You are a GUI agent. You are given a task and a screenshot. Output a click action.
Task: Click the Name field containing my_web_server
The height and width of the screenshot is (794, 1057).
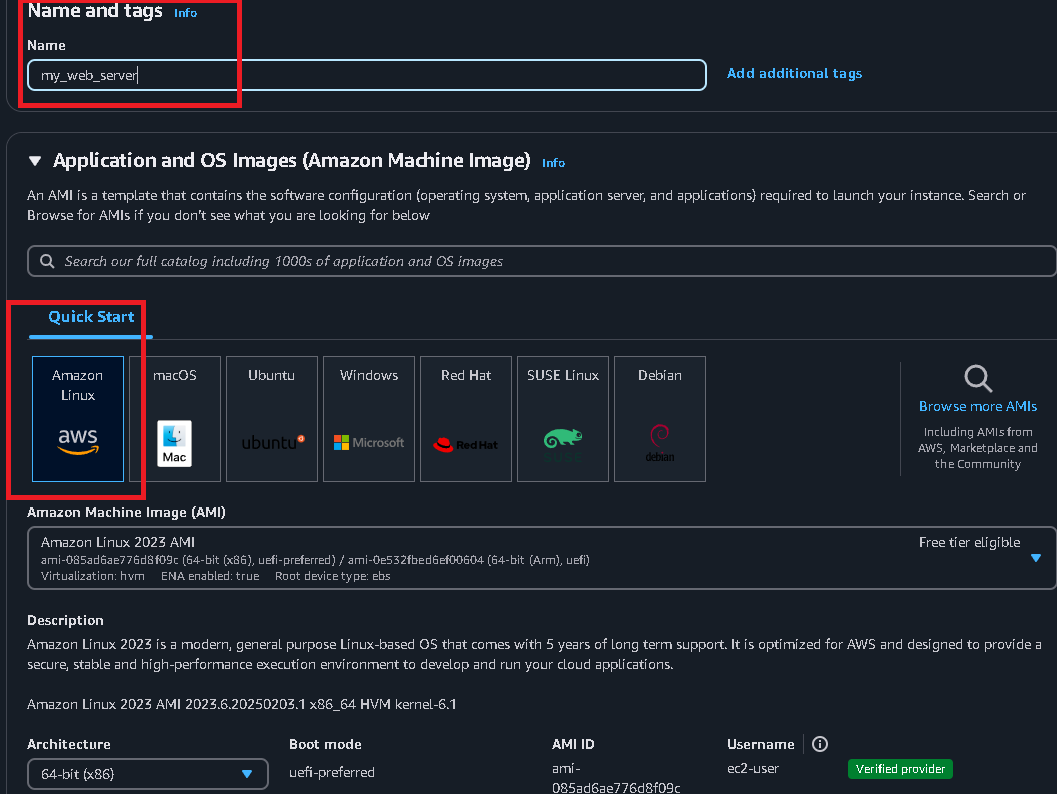(367, 75)
